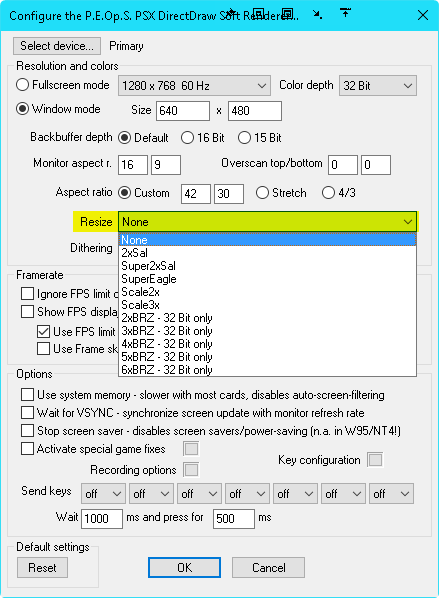This screenshot has width=439, height=598.
Task: Open the Key configuration square button
Action: [x=375, y=460]
